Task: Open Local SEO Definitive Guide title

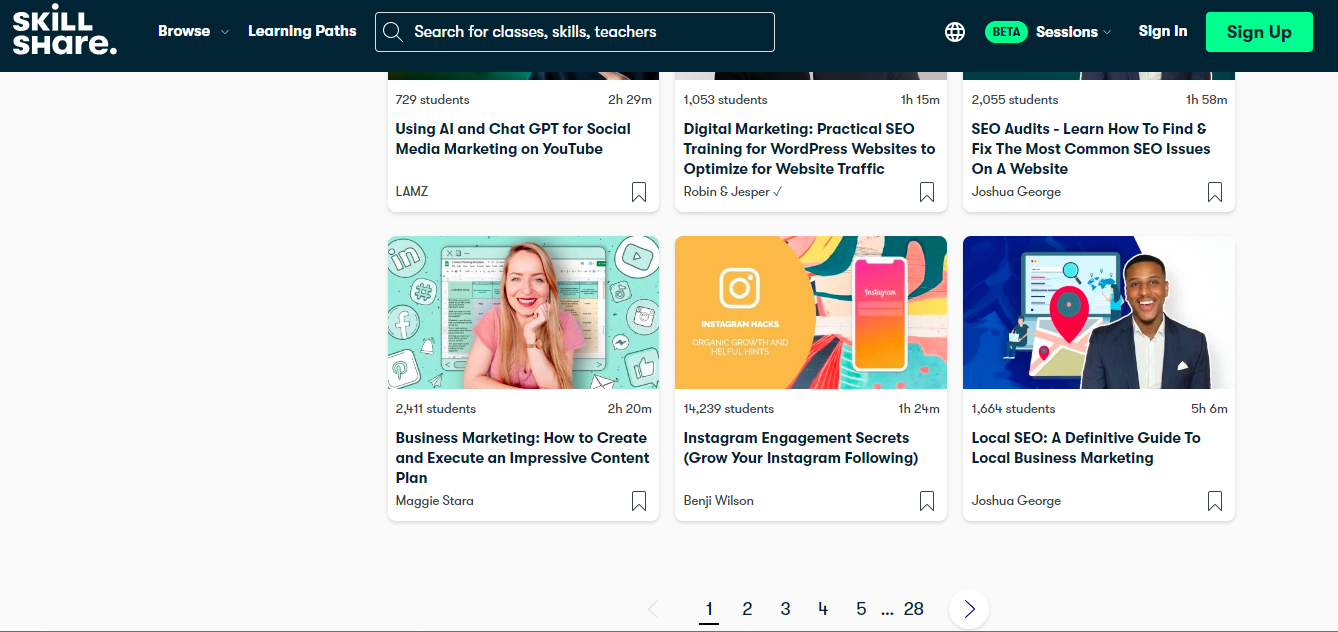Action: pos(1086,448)
